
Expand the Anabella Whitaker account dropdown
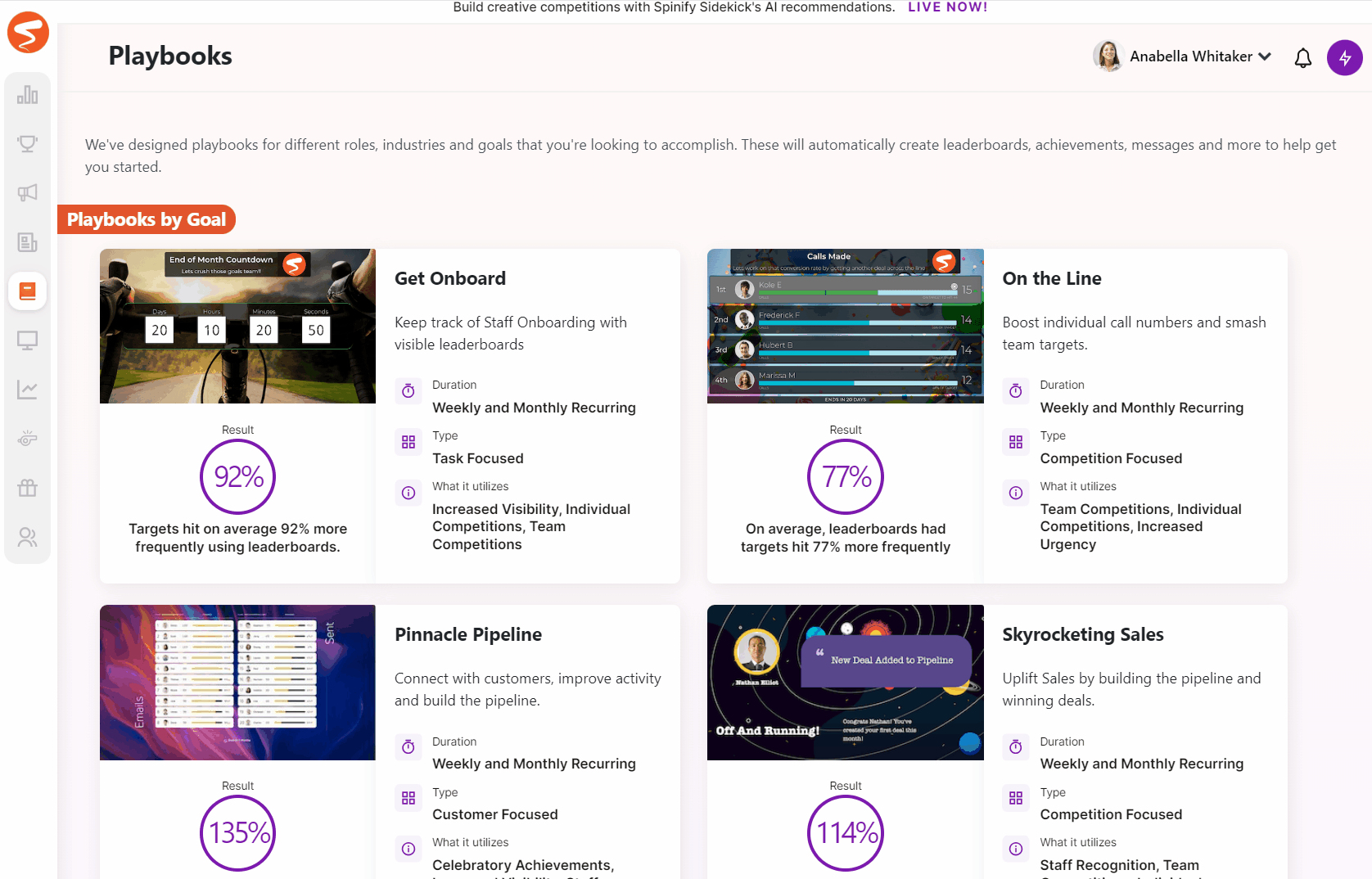pos(1266,56)
